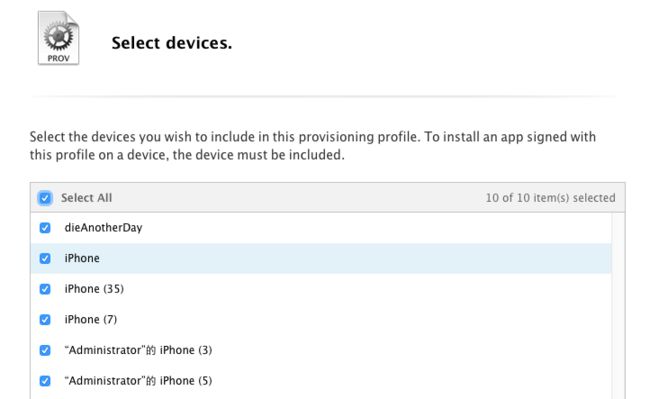Click the iPhone (7) device name
Screen dimensions: 650x399
91,319
